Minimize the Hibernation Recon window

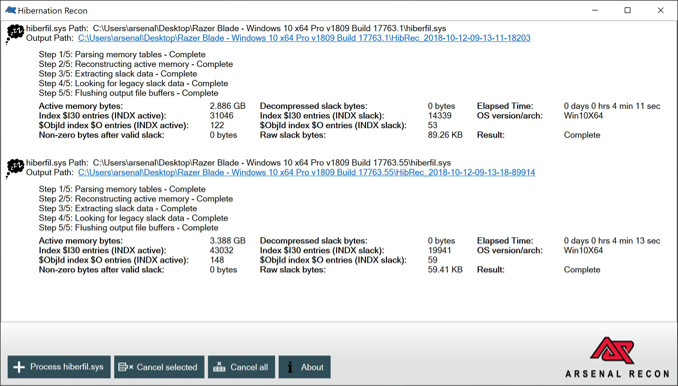click(x=595, y=10)
